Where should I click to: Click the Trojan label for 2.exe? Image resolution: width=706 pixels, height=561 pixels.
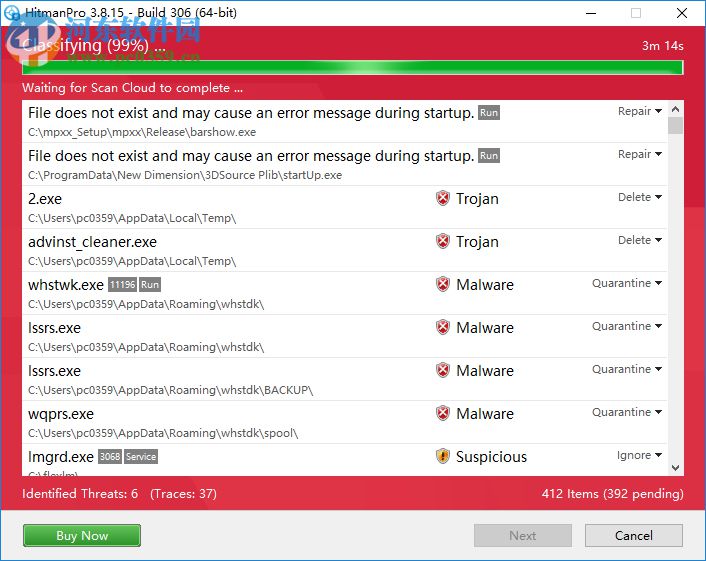click(x=477, y=199)
